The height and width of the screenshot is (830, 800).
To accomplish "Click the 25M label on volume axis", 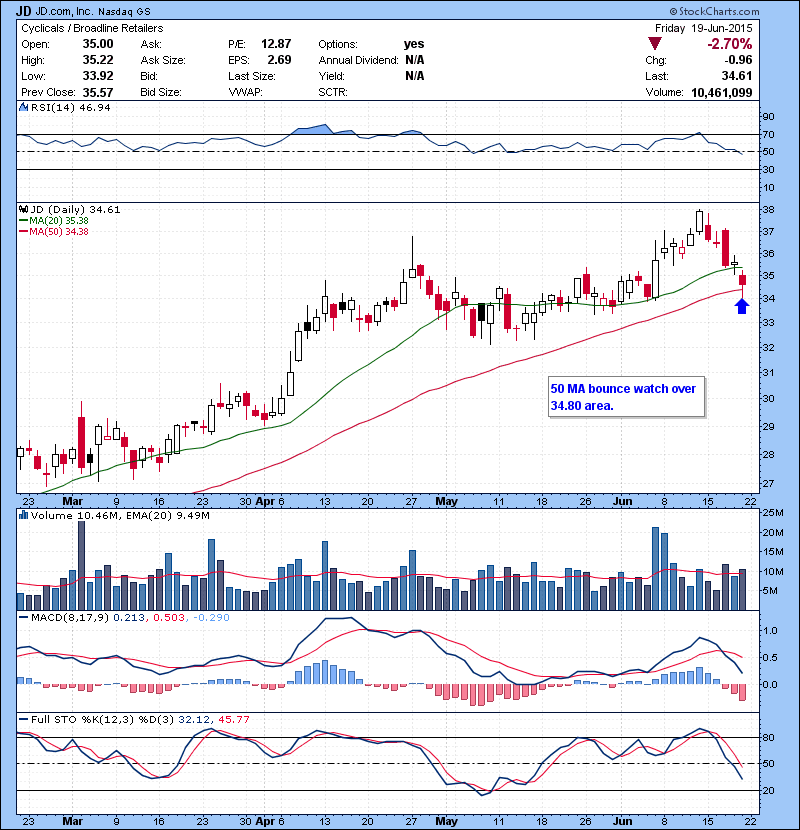I will (x=772, y=512).
